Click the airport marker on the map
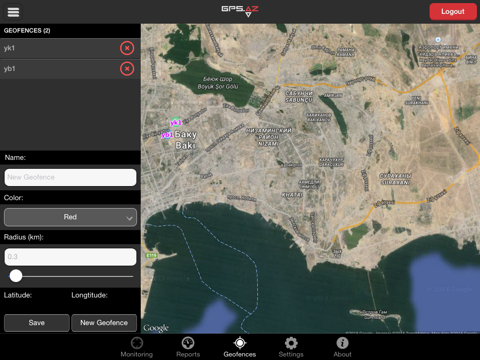 pos(438,40)
